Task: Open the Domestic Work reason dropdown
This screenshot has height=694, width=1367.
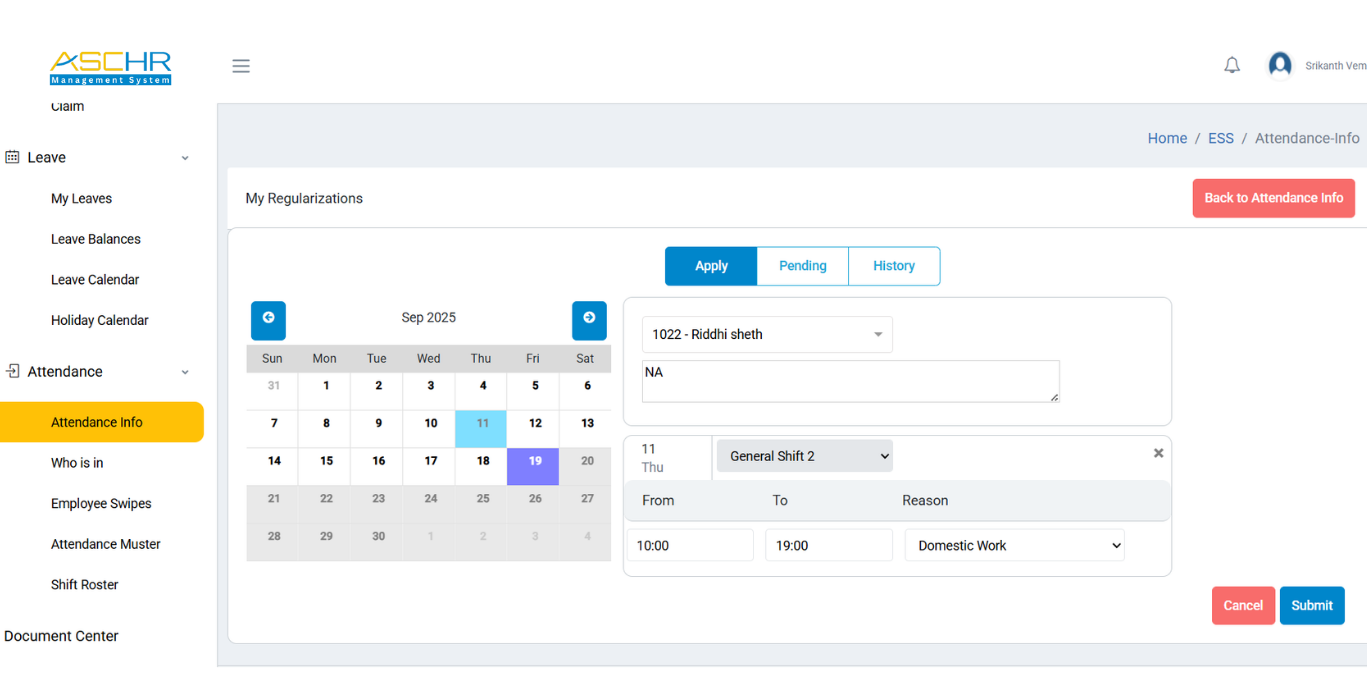Action: 1014,545
